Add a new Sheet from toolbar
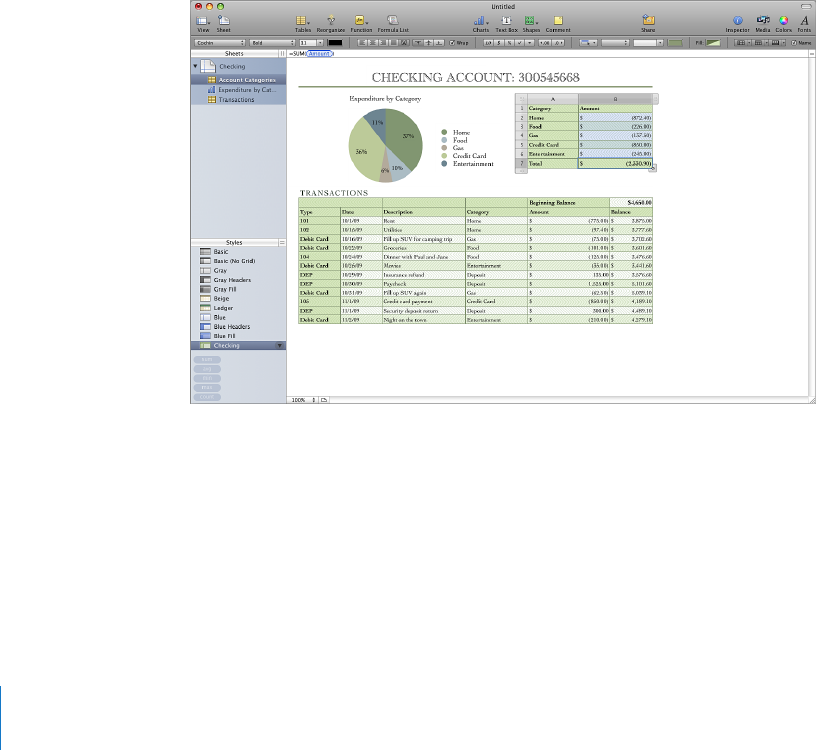The image size is (816, 750). pos(224,23)
